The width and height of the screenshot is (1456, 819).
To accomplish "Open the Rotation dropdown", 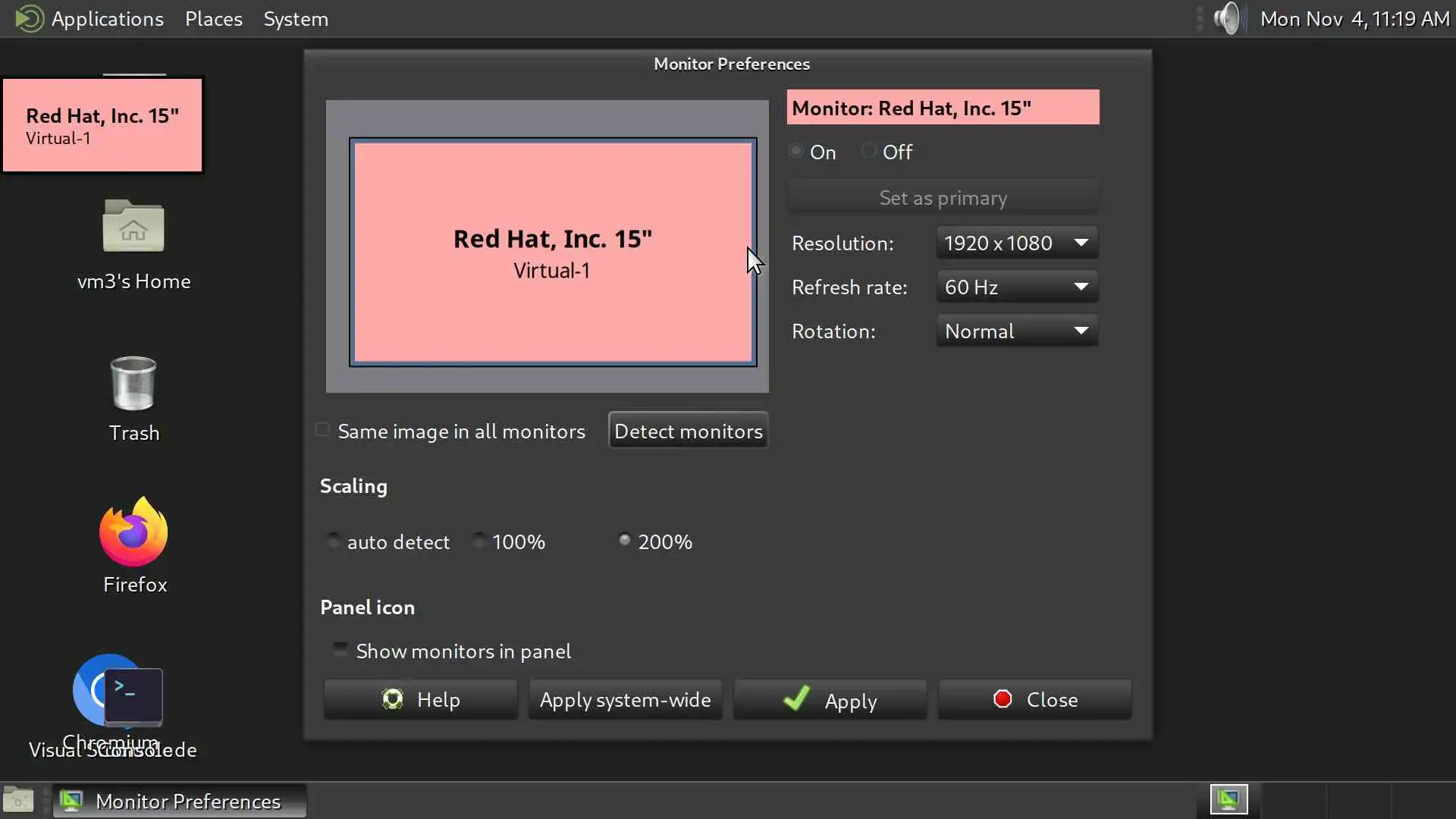I will coord(1016,331).
